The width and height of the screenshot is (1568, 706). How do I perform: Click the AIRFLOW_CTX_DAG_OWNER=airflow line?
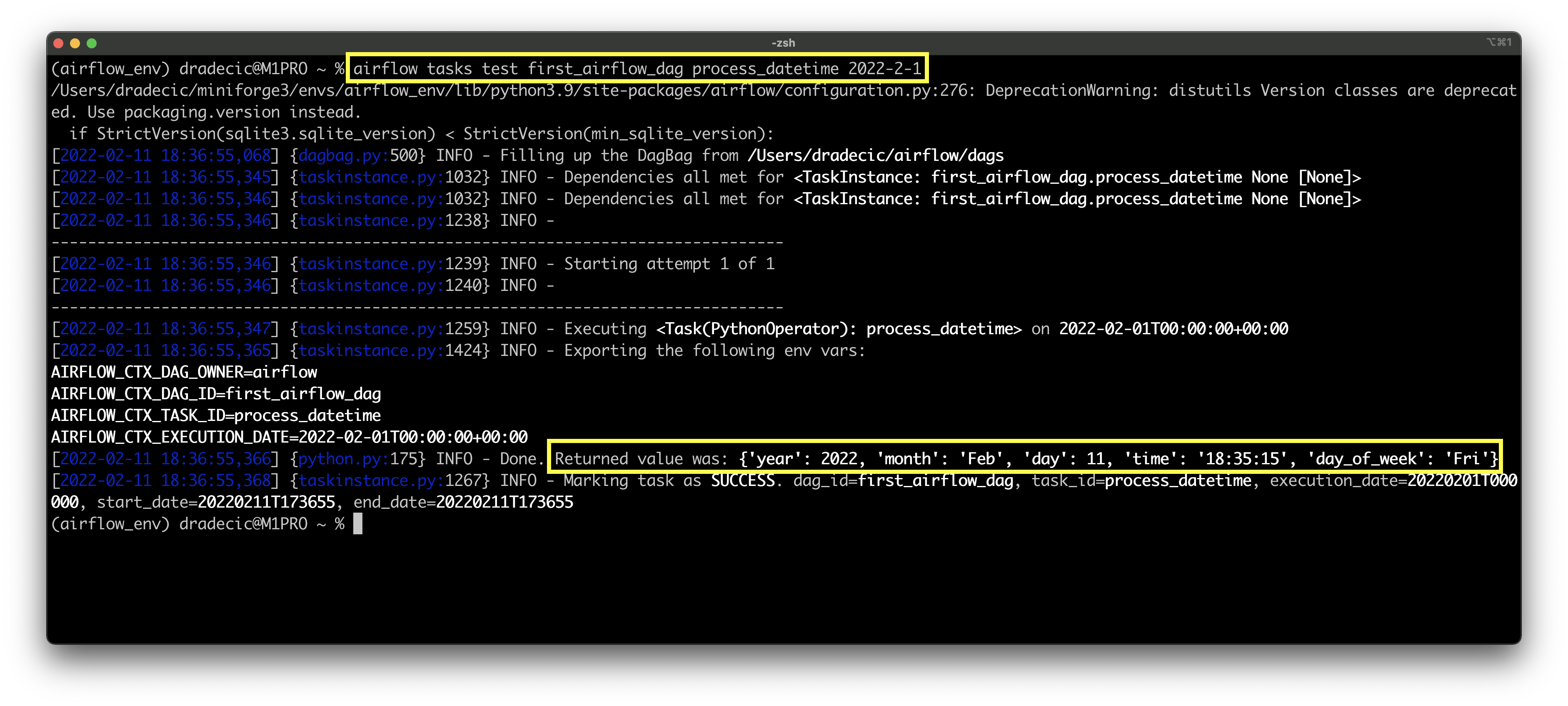pyautogui.click(x=184, y=372)
